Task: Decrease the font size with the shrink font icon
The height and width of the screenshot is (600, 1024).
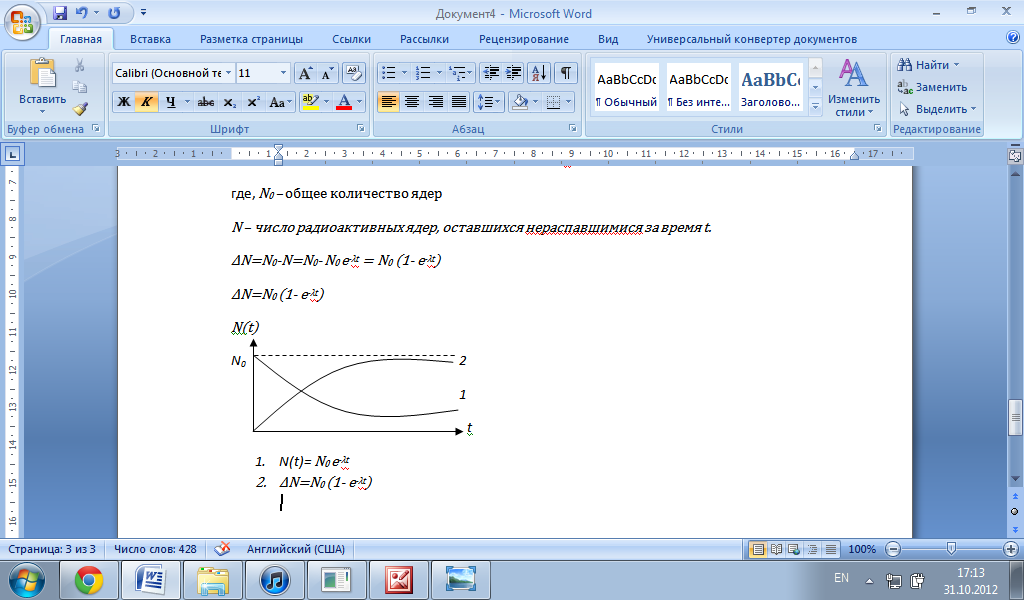Action: [327, 73]
